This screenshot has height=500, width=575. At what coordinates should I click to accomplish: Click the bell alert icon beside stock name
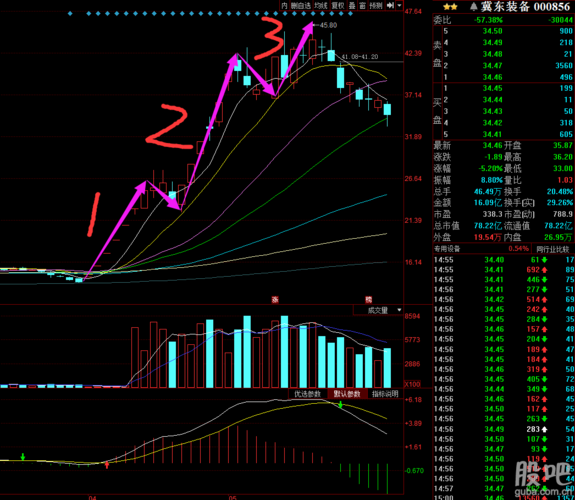tap(473, 6)
